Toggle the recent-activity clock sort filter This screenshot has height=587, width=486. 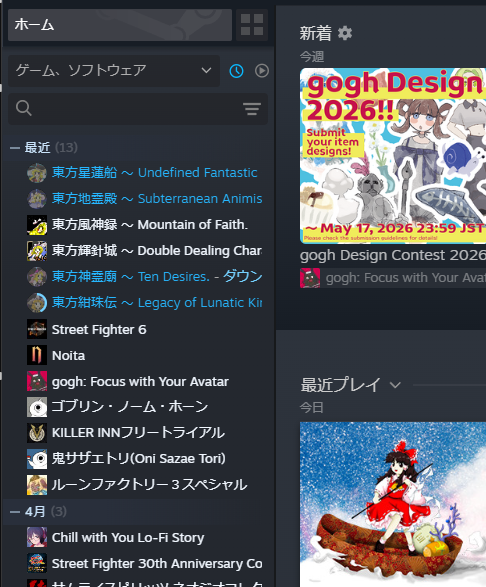pyautogui.click(x=236, y=71)
